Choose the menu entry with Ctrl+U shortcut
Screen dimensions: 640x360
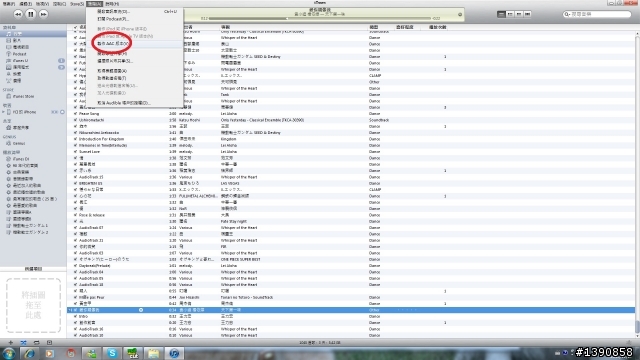(134, 11)
